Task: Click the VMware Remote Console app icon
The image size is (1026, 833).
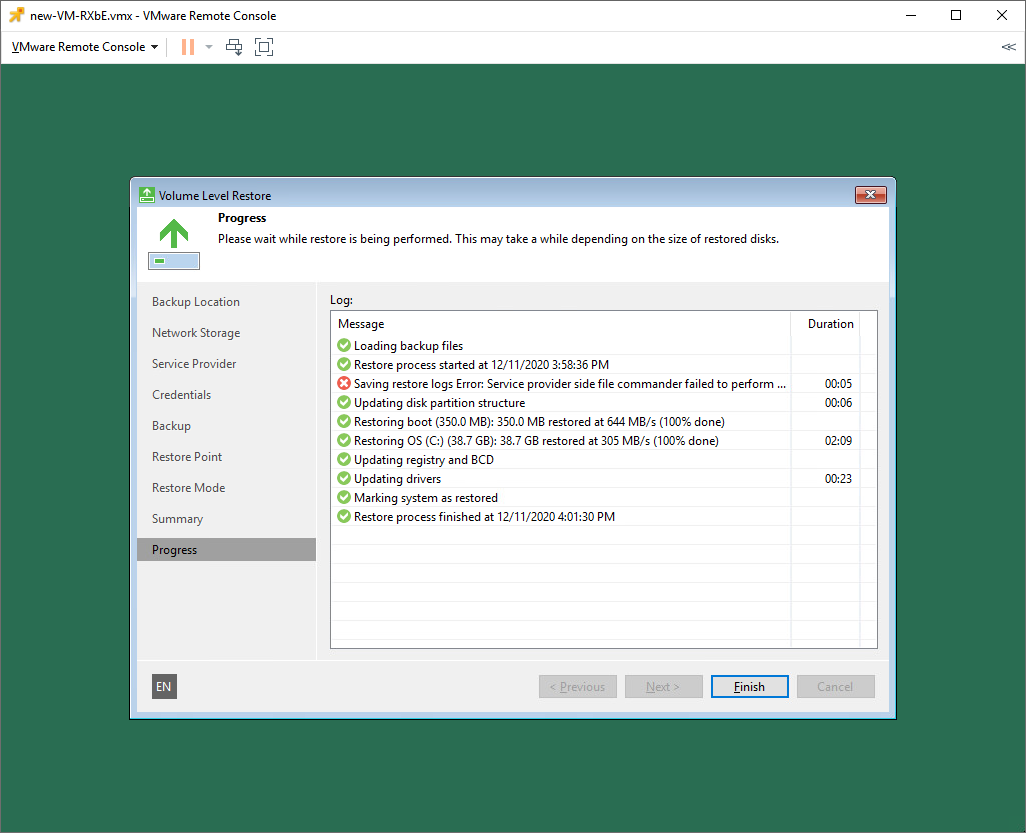Action: coord(16,15)
